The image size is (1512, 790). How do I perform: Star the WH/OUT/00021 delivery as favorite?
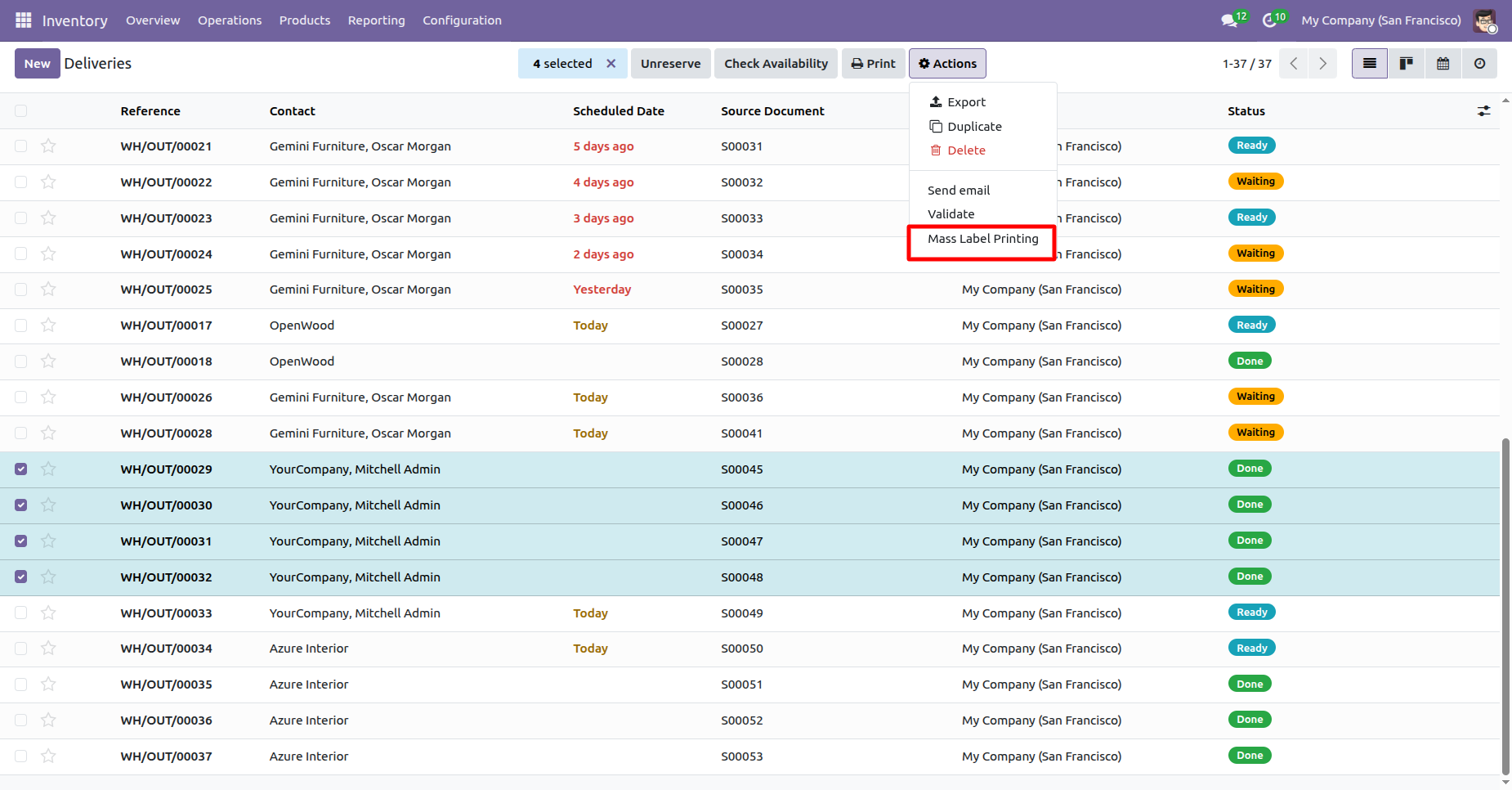pyautogui.click(x=48, y=146)
